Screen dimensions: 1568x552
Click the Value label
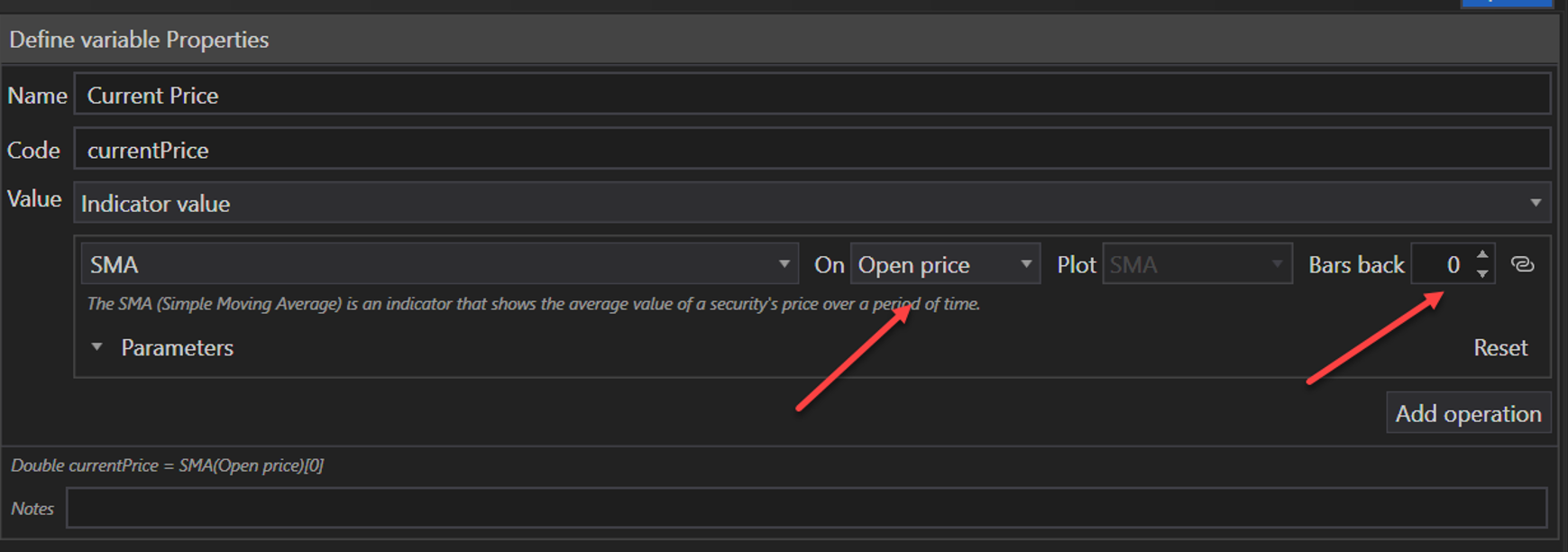(34, 198)
